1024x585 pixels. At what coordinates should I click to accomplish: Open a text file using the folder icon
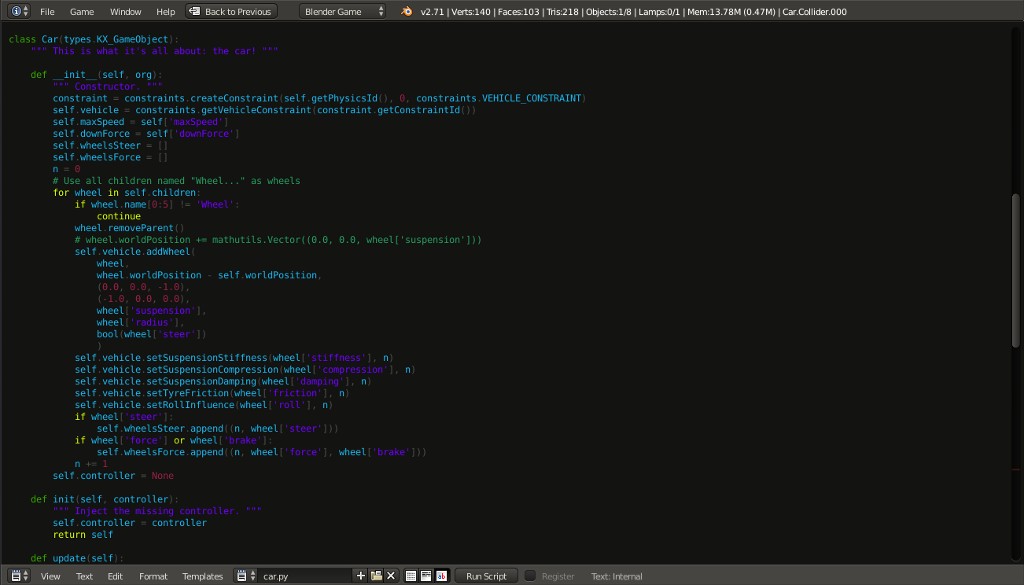[x=377, y=575]
